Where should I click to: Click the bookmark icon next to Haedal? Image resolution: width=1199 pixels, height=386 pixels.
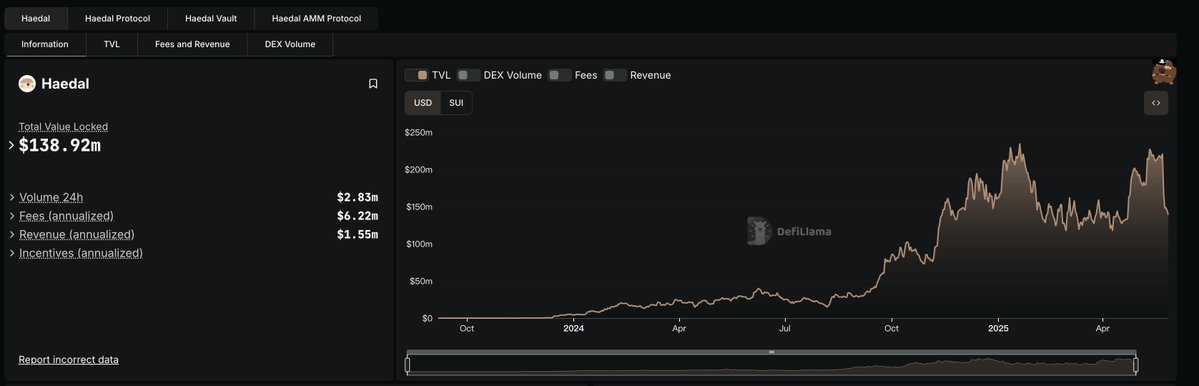373,84
